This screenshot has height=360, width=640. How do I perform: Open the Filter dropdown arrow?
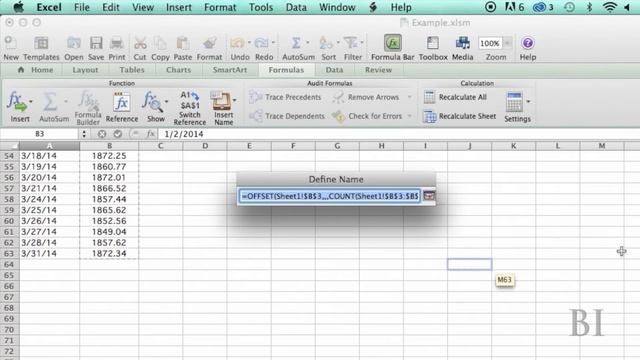[x=362, y=42]
